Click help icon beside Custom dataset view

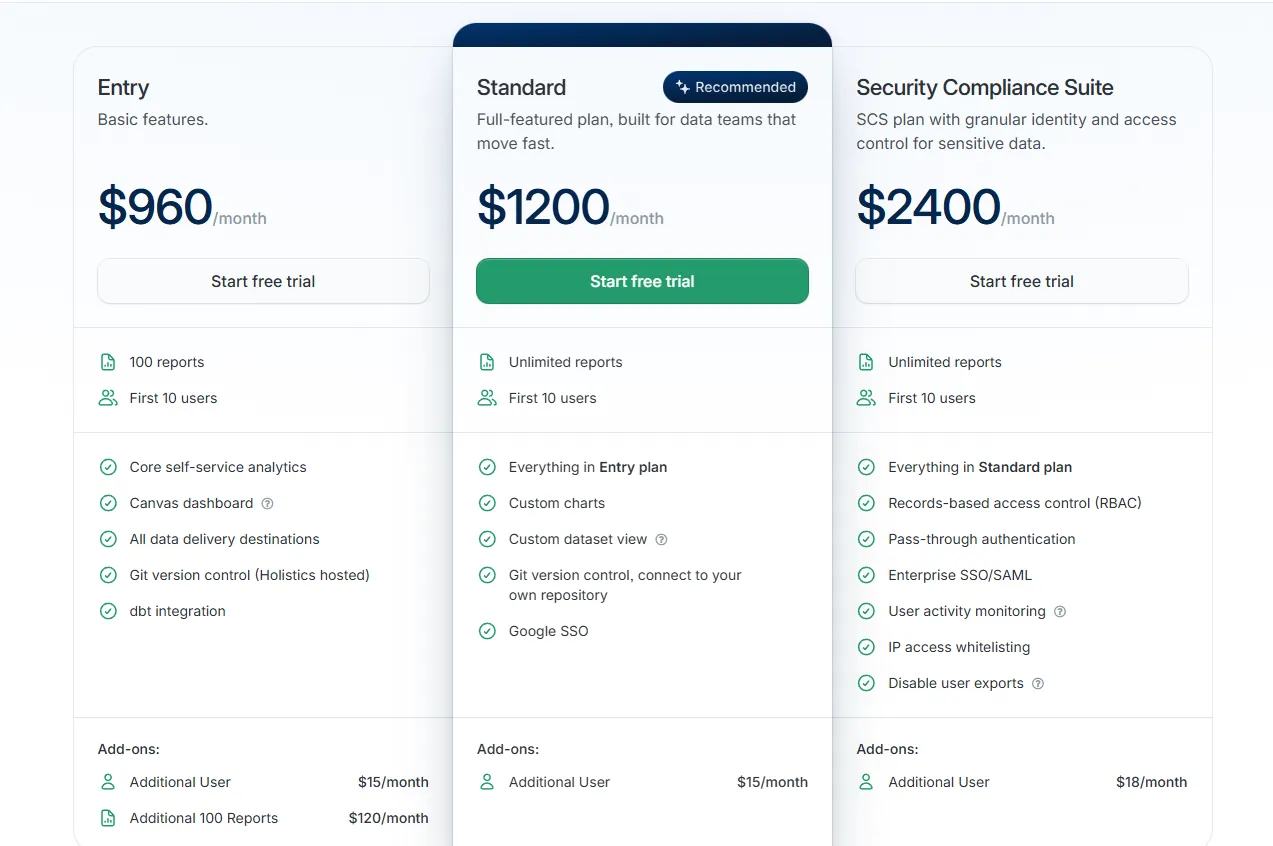[661, 540]
